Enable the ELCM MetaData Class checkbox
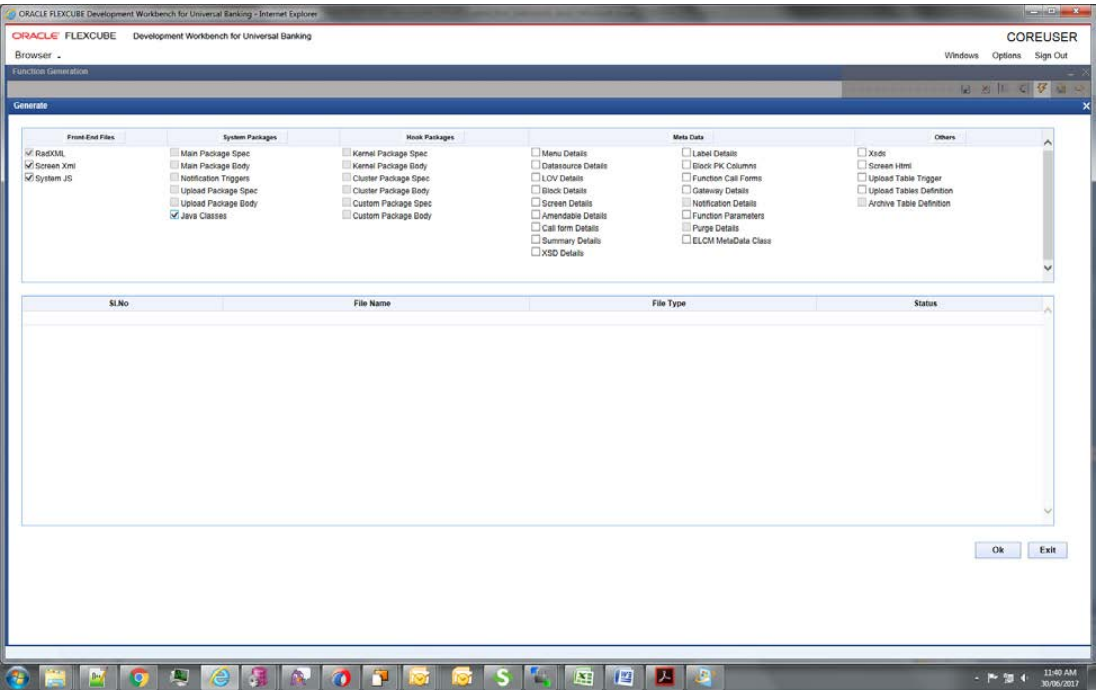This screenshot has height=691, width=1098. pos(686,239)
